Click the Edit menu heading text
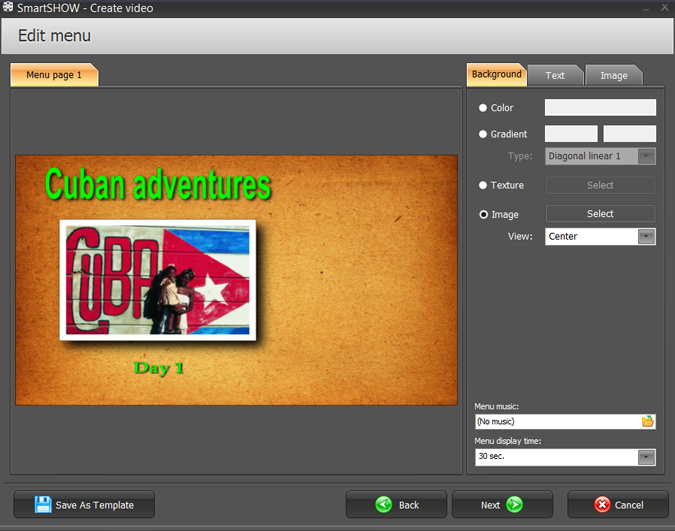This screenshot has width=675, height=531. click(x=54, y=35)
